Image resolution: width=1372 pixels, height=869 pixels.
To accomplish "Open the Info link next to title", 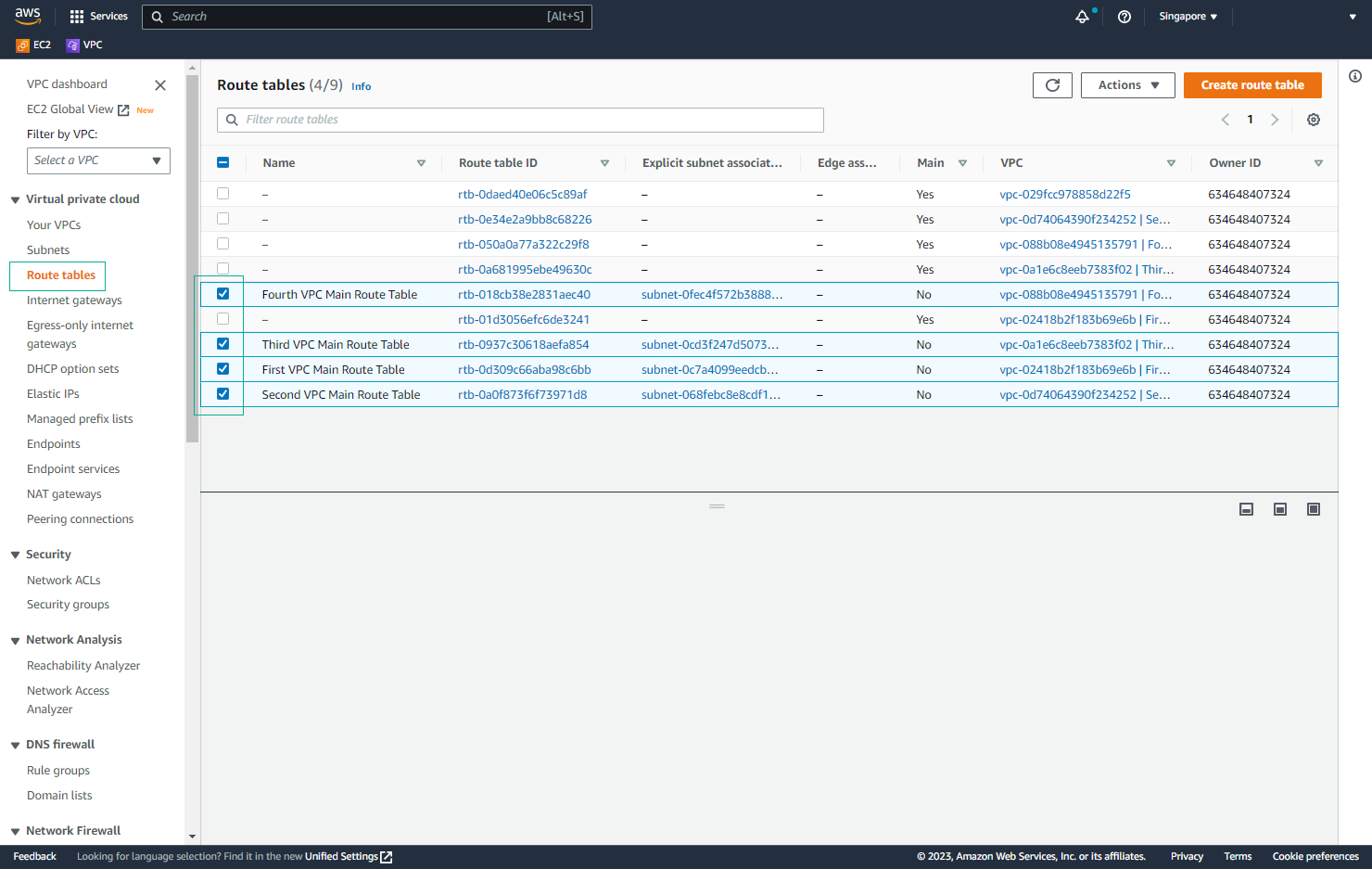I will click(362, 86).
